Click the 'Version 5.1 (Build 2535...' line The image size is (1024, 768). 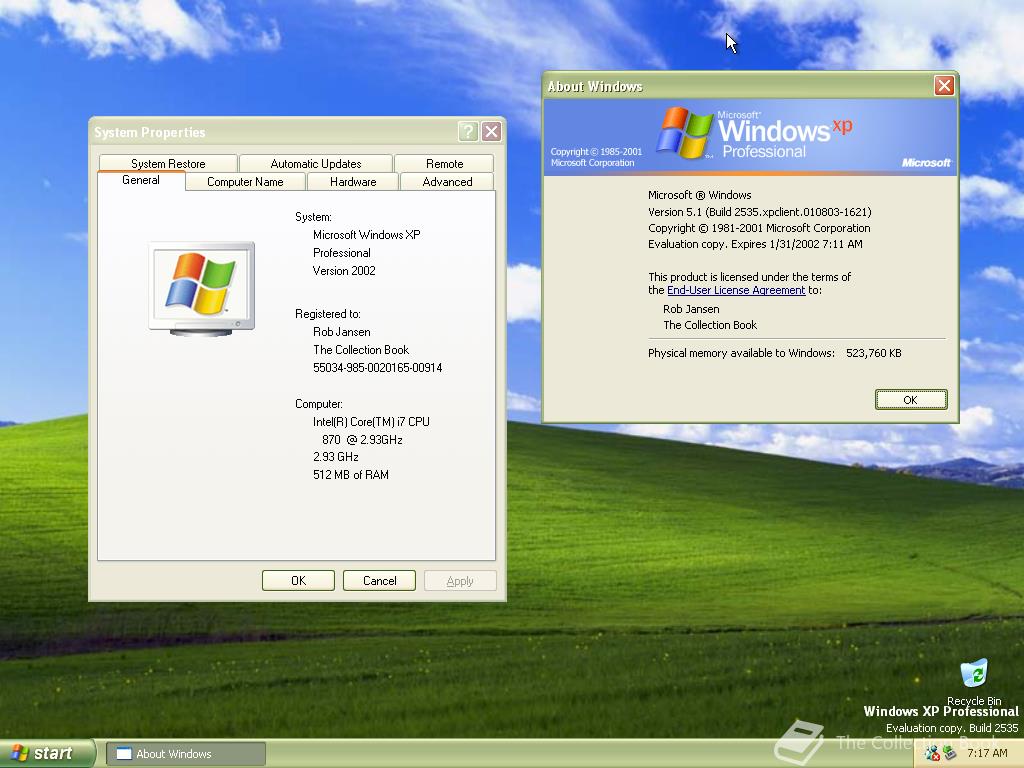coord(760,212)
